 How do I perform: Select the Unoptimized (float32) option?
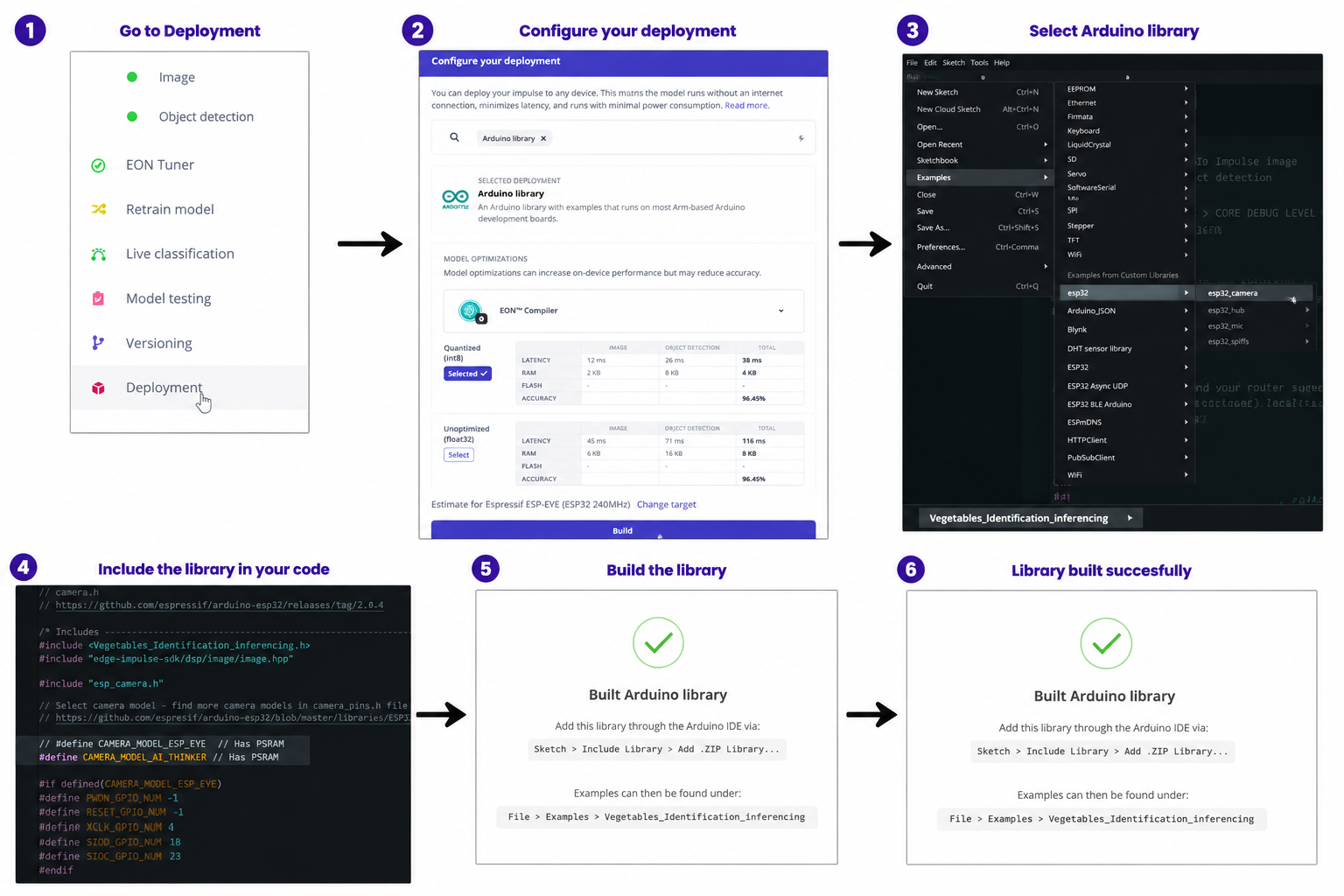(x=458, y=455)
